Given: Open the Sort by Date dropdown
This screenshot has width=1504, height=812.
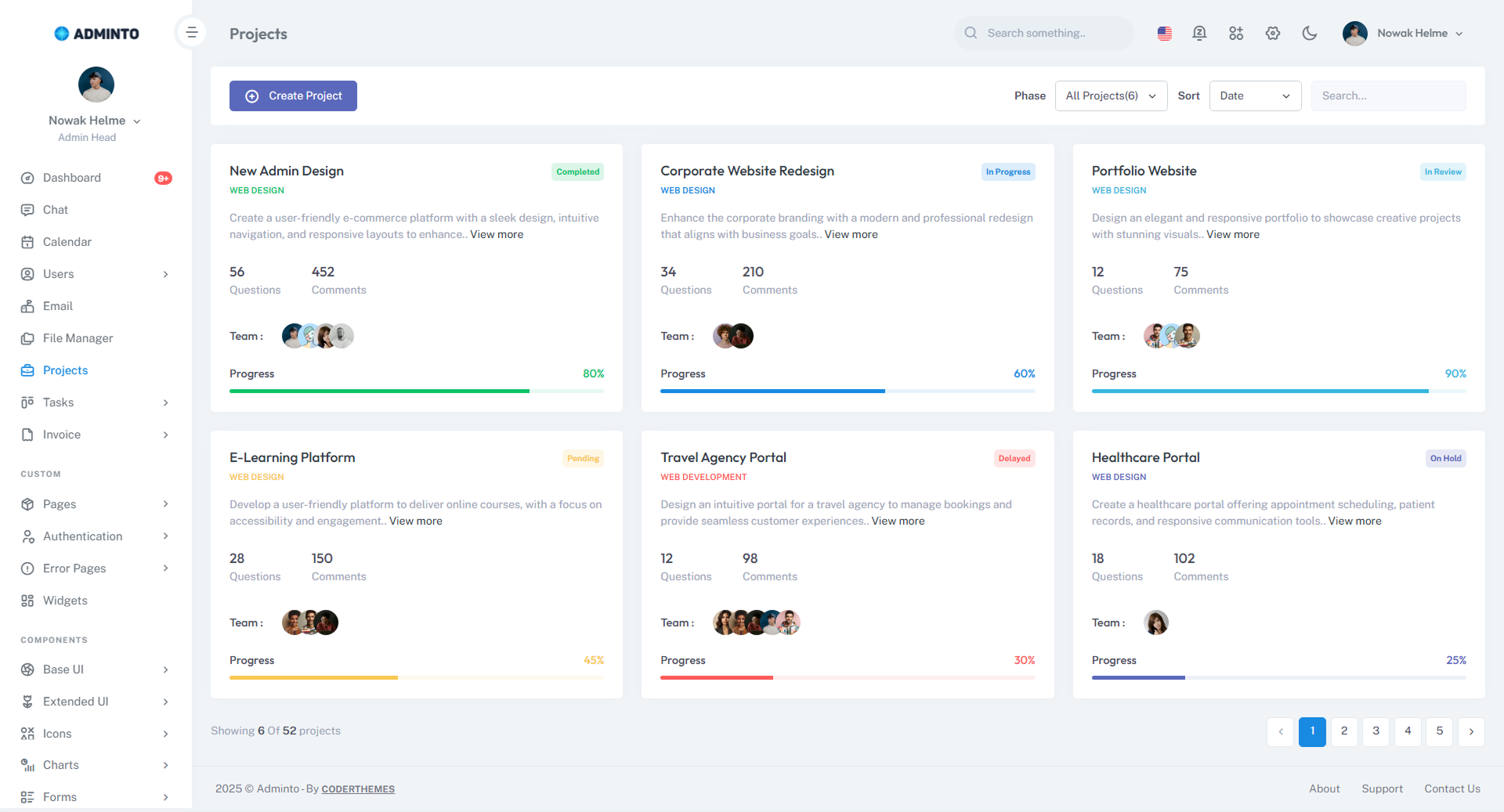Looking at the screenshot, I should [1254, 96].
